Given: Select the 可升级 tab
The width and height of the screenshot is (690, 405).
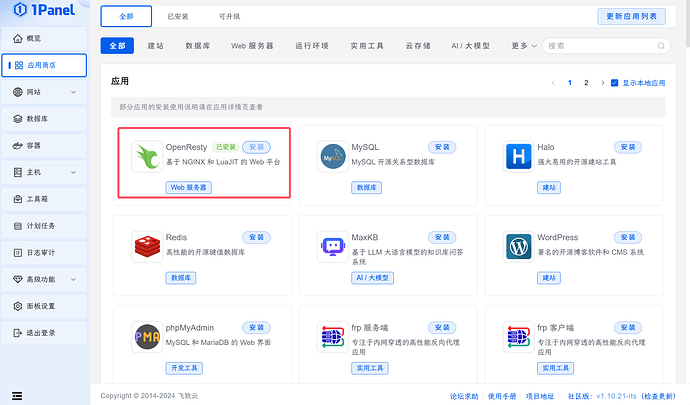Looking at the screenshot, I should pos(229,17).
